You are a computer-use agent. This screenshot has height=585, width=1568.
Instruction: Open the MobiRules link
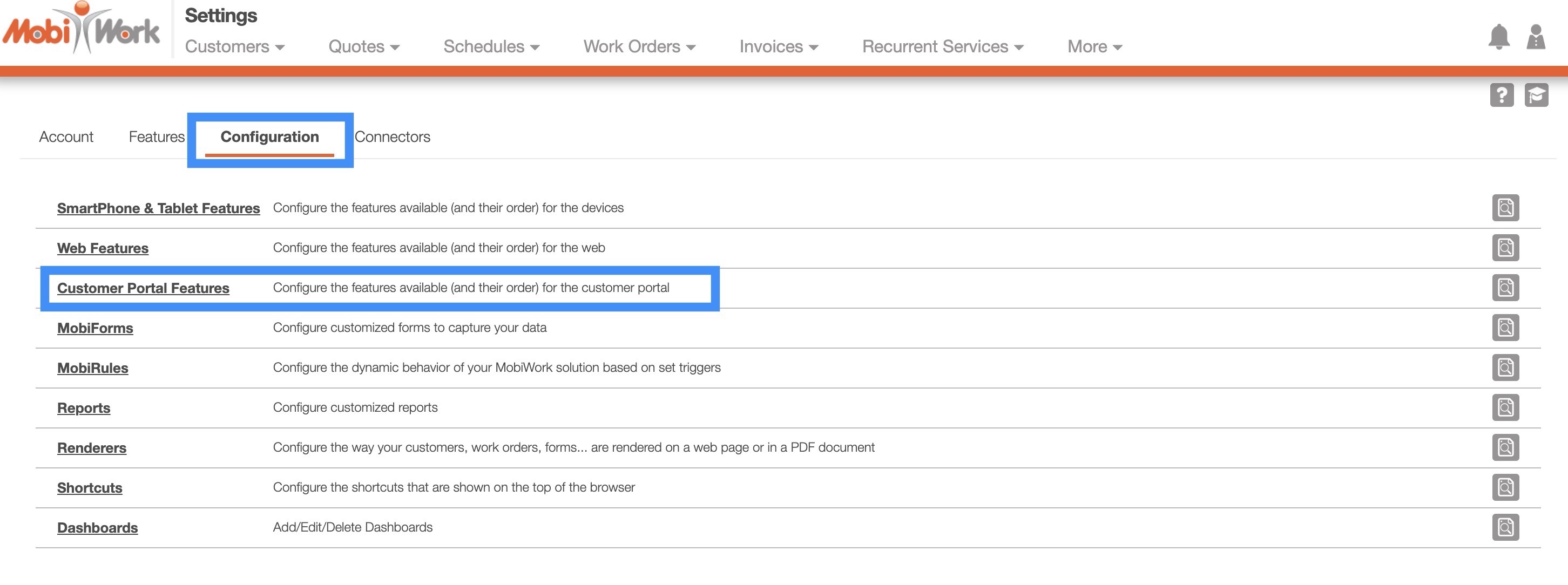92,368
